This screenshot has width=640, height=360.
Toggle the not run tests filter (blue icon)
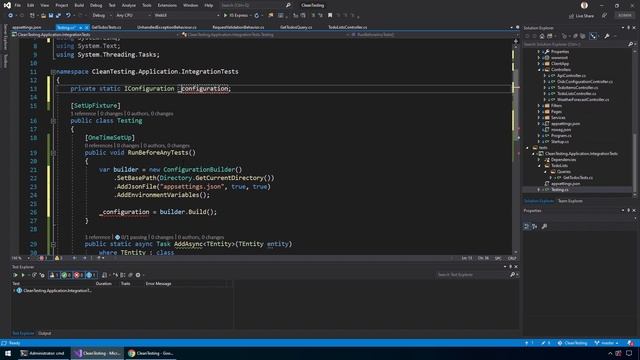point(91,275)
